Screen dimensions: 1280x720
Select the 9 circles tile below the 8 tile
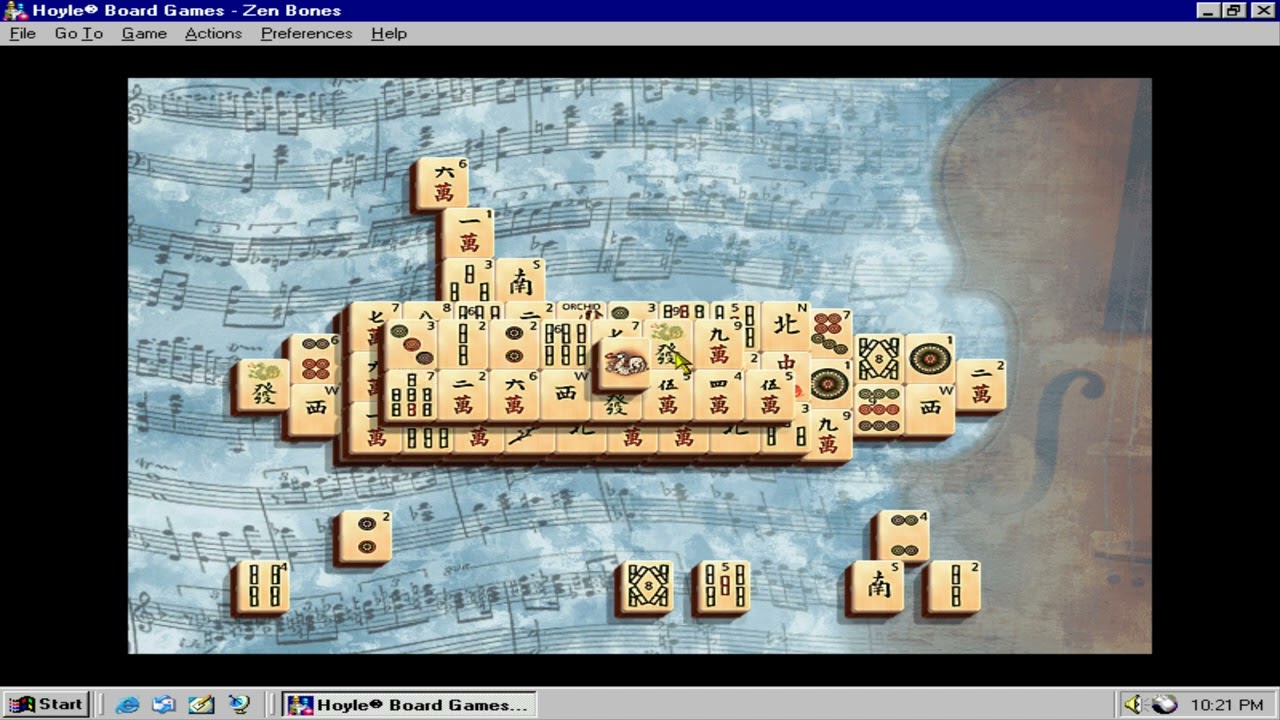878,409
